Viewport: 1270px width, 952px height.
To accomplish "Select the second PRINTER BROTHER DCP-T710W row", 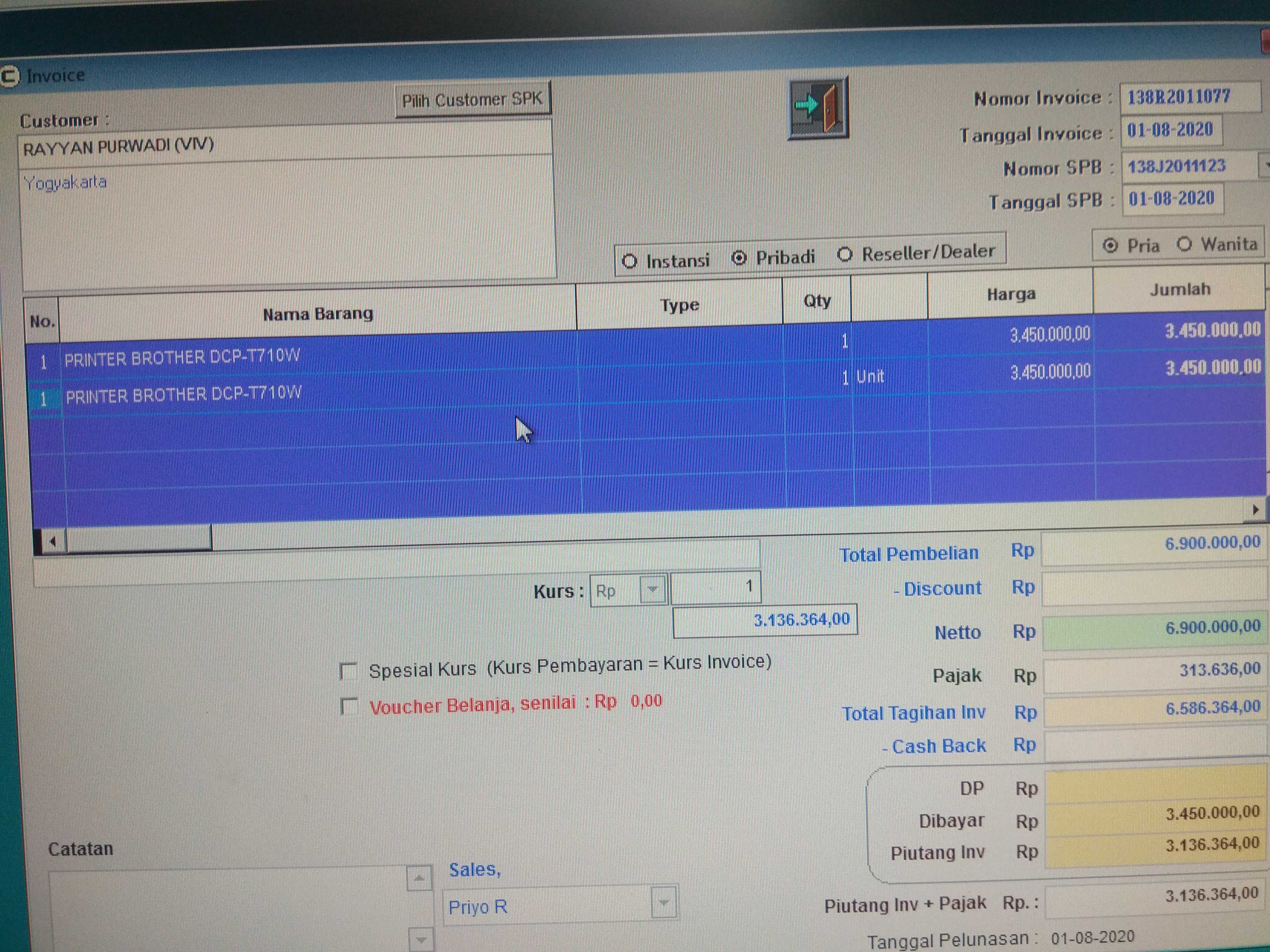I will [x=184, y=395].
